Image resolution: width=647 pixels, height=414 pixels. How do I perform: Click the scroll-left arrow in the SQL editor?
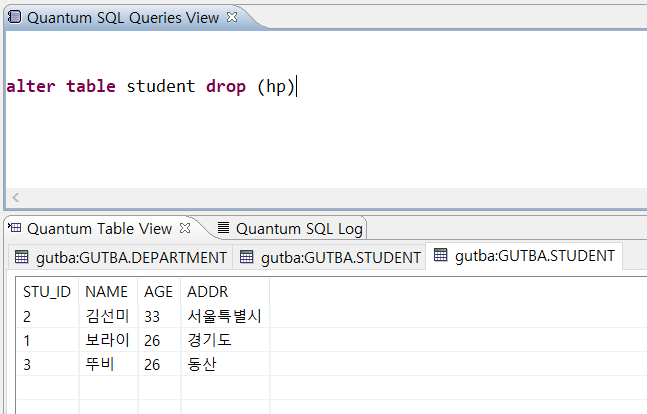16,197
